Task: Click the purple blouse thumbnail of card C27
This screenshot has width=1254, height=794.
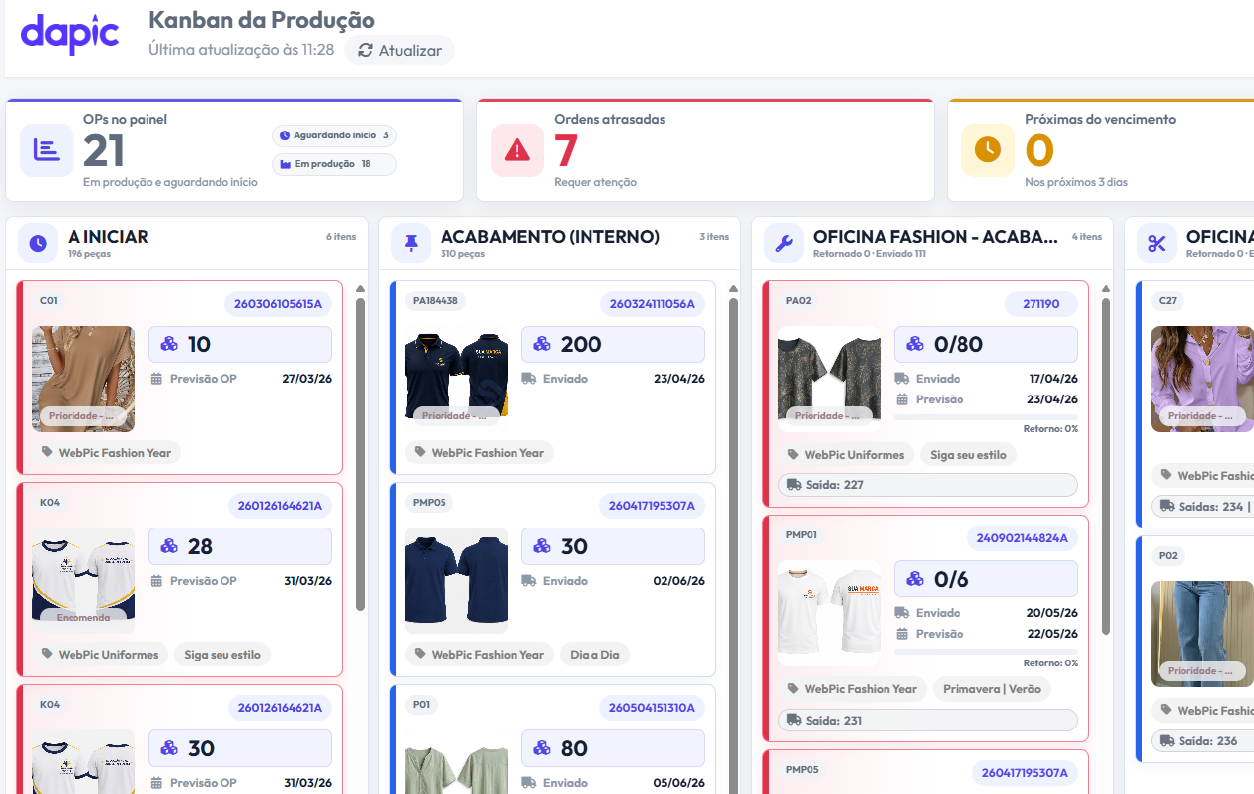Action: click(x=1202, y=379)
